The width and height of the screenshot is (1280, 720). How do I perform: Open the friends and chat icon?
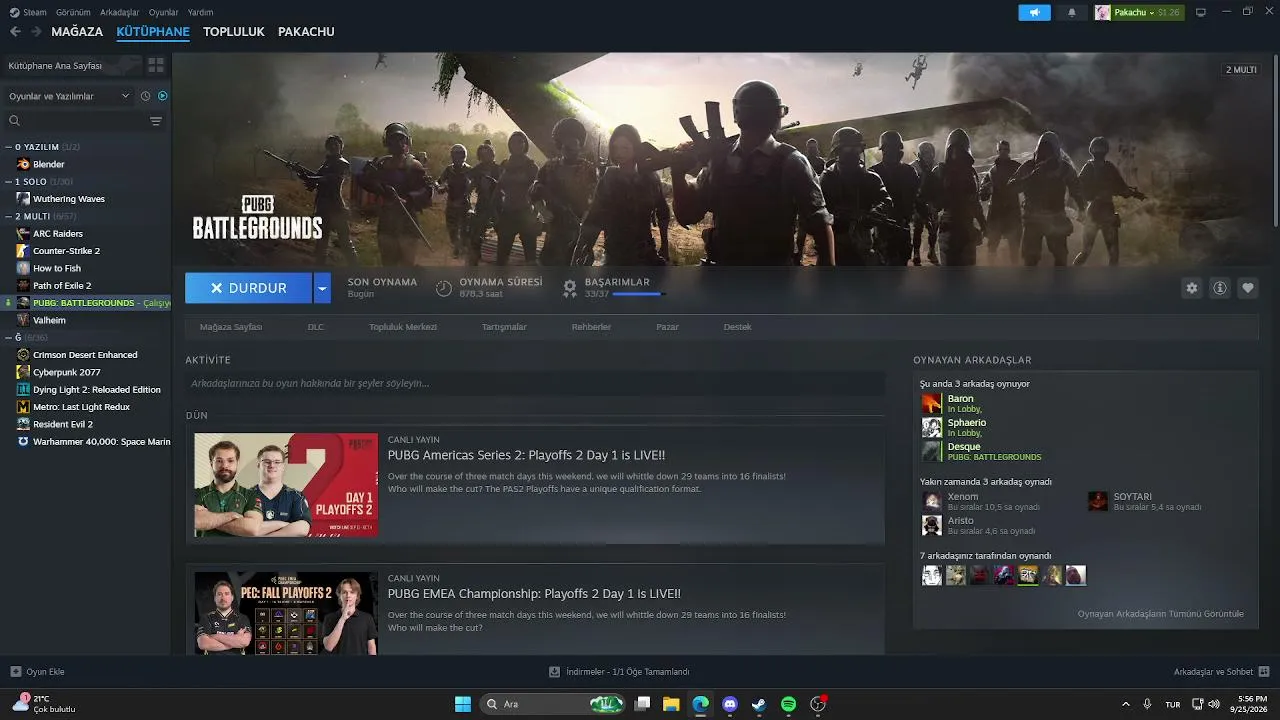1264,672
